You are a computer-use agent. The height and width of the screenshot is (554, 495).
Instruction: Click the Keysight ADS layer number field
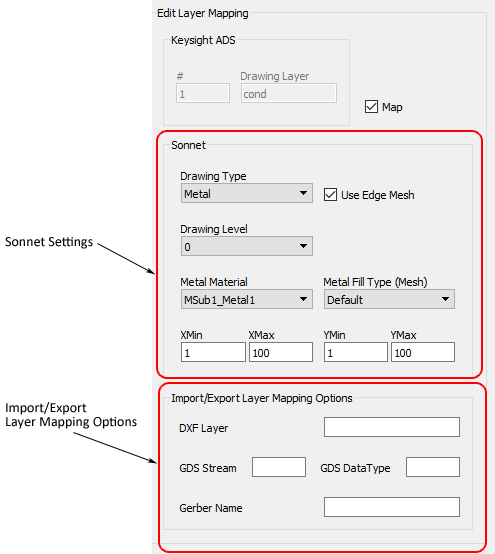(x=203, y=93)
